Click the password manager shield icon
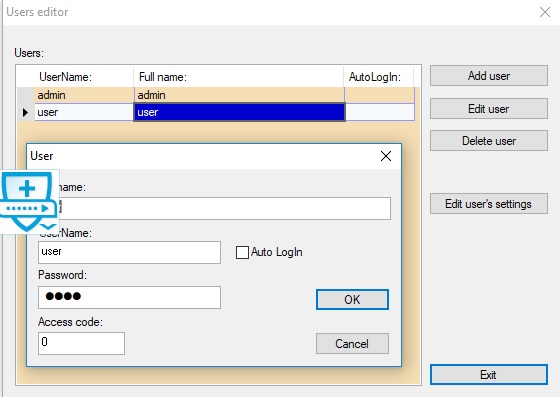This screenshot has width=560, height=397. click(29, 201)
